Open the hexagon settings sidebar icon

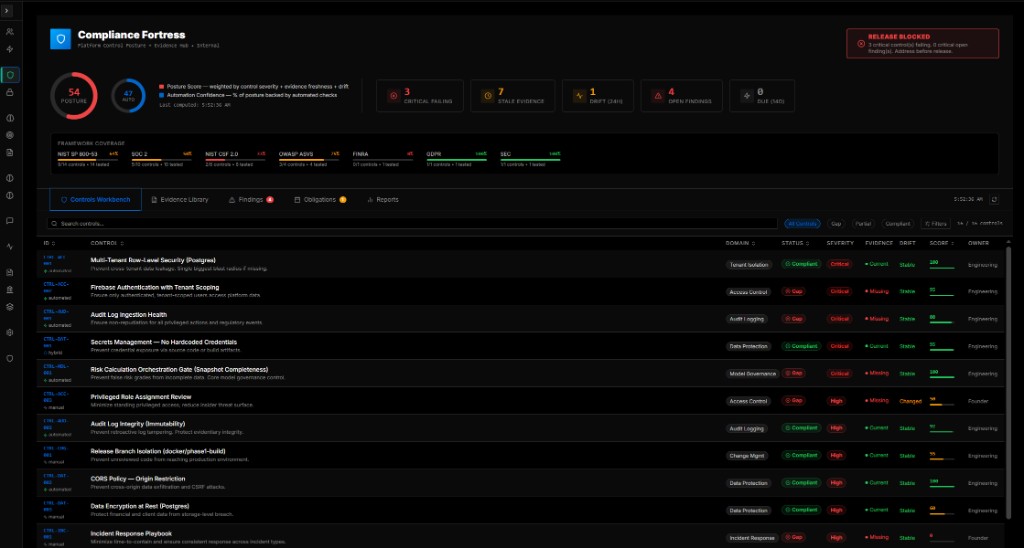(x=10, y=332)
